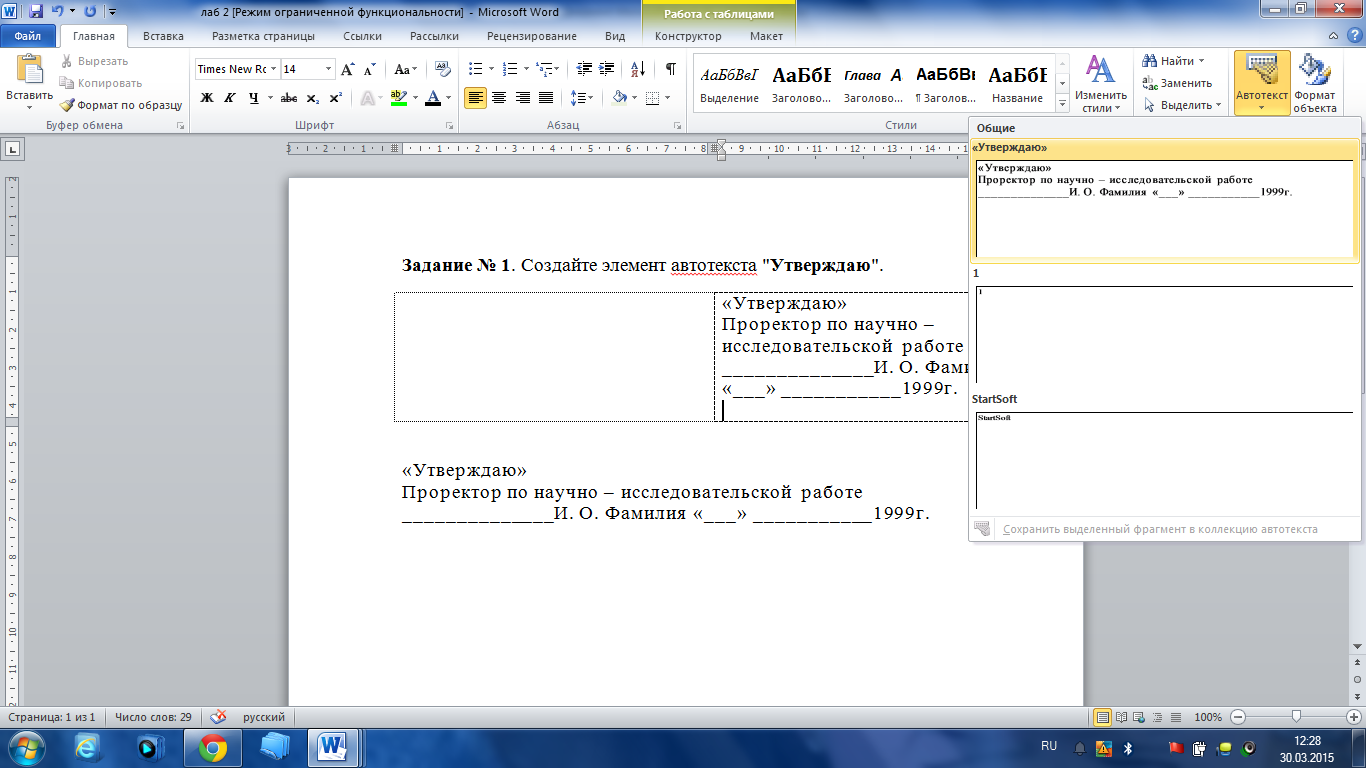Apply underline (Ч) formatting

[254, 98]
